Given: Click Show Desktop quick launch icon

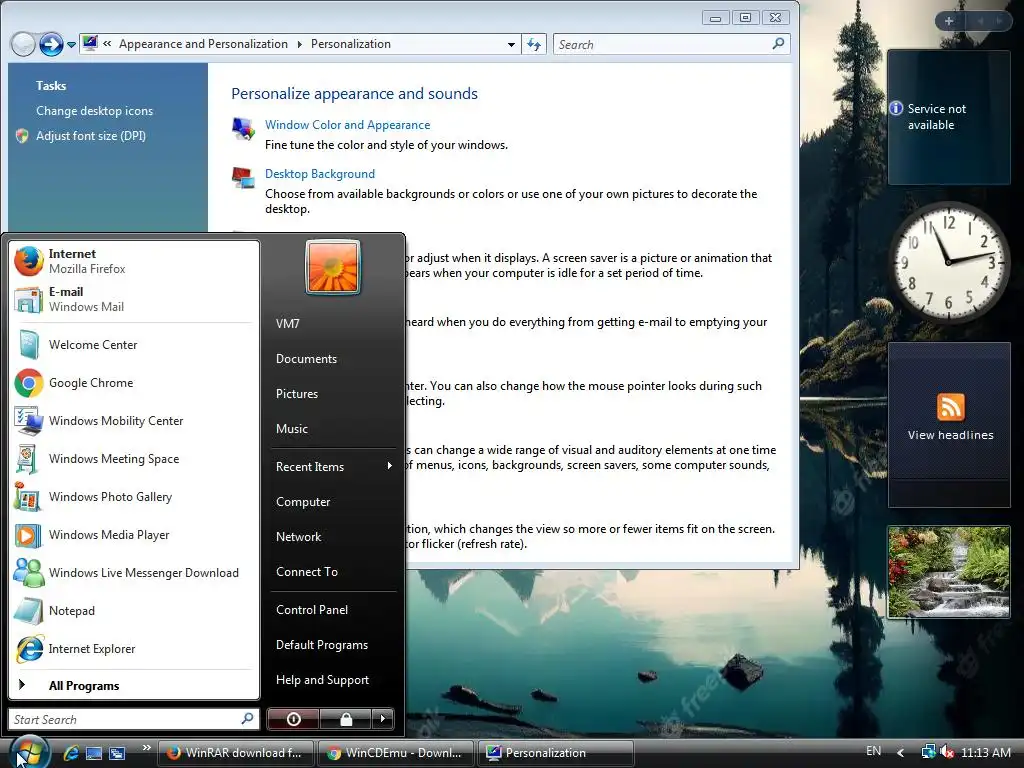Looking at the screenshot, I should pyautogui.click(x=94, y=753).
